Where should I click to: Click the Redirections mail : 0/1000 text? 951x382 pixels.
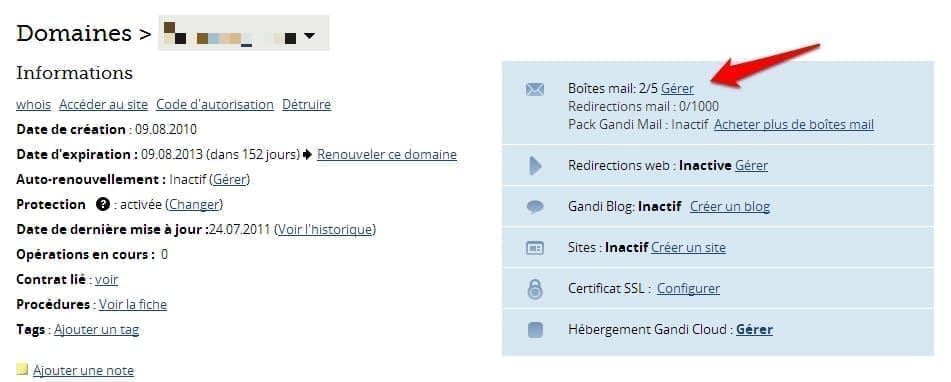click(644, 107)
